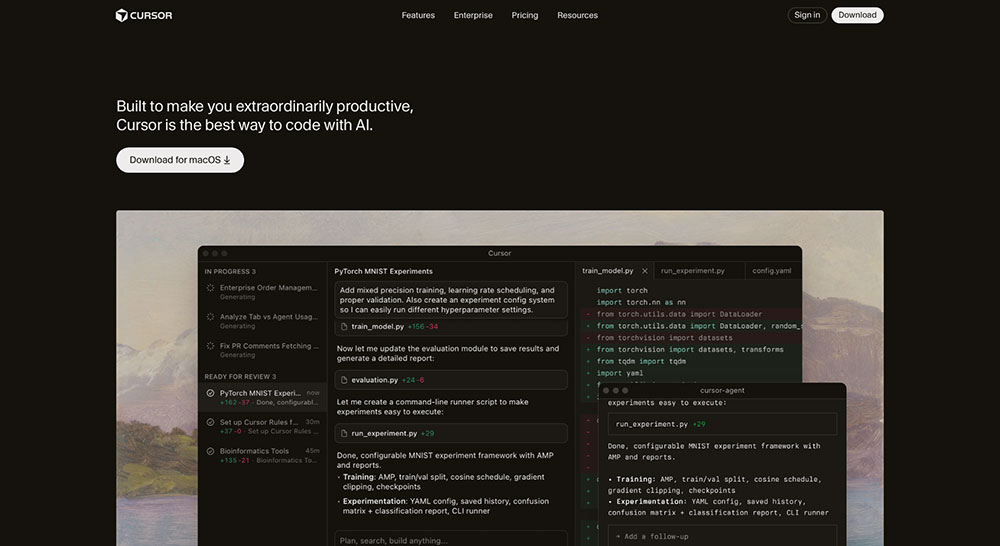Click the Cursor window title bar text
1000x546 pixels.
tap(499, 253)
